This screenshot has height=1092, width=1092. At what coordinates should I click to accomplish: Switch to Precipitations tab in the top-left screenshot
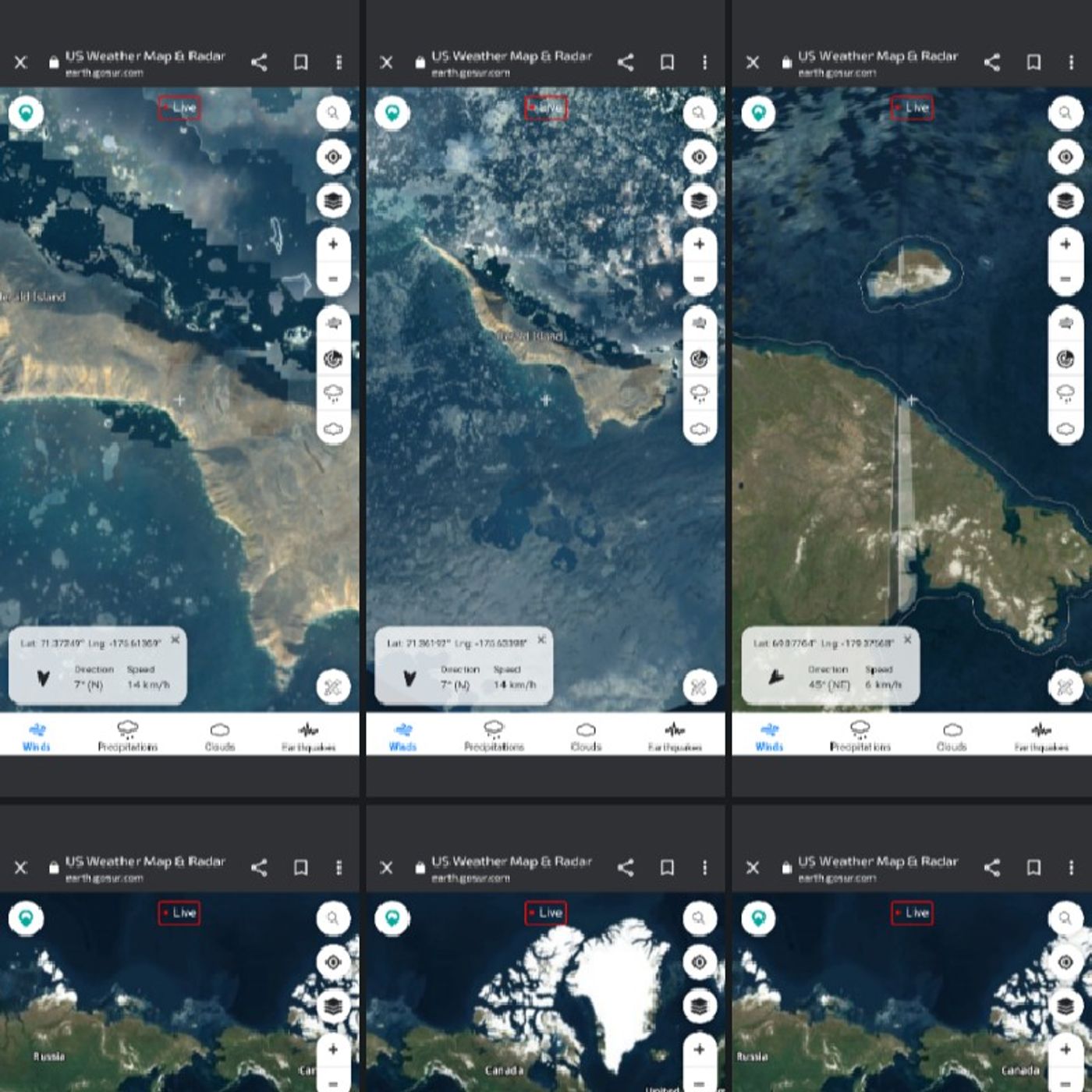pos(128,736)
